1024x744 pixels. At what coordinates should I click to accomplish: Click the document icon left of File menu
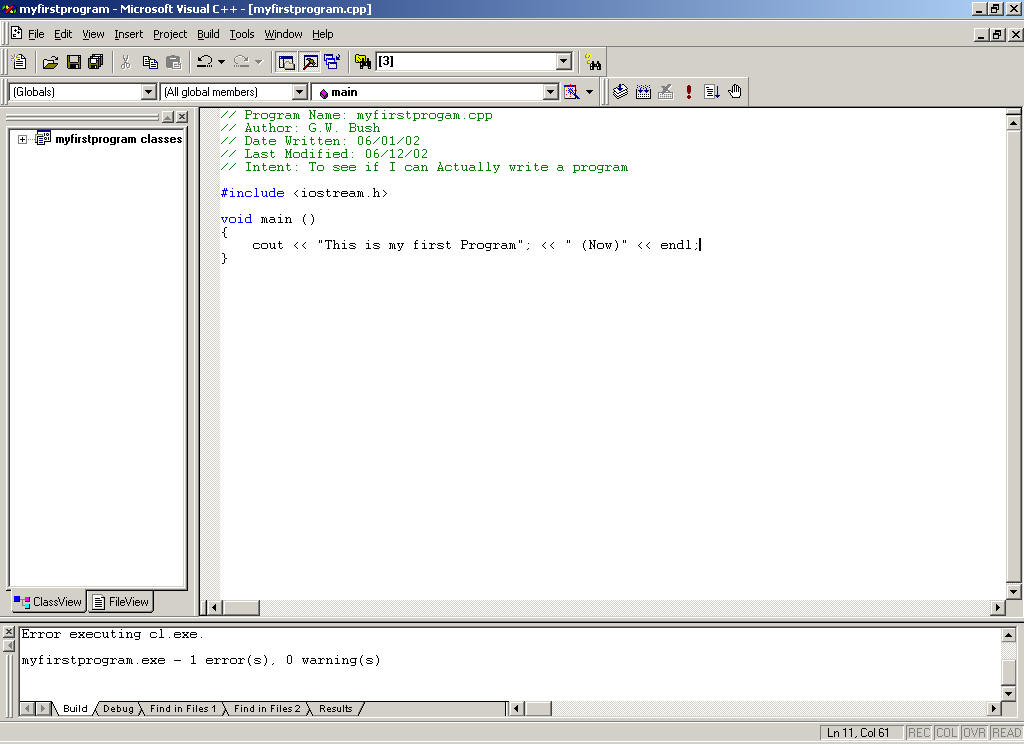pos(16,33)
